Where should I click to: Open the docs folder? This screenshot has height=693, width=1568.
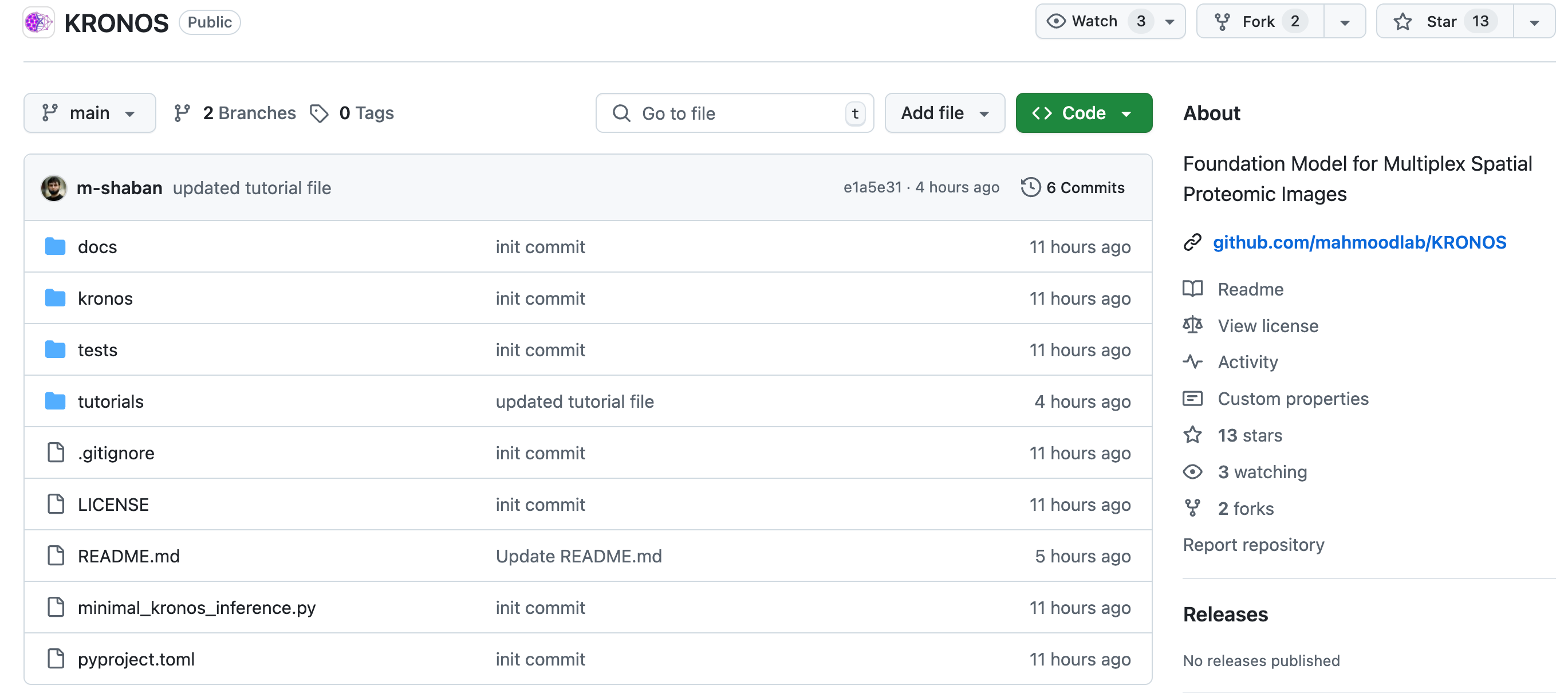[x=97, y=247]
